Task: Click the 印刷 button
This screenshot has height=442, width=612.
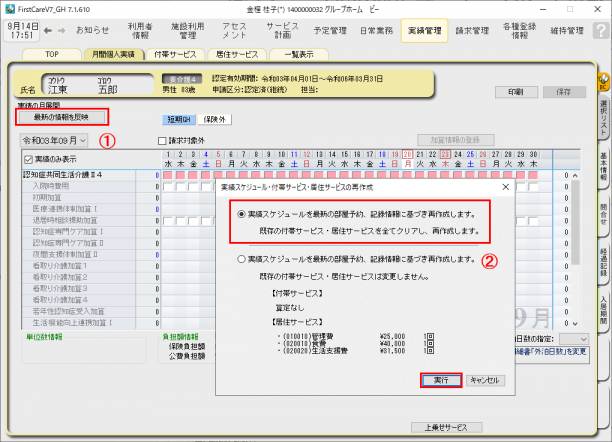Action: click(x=515, y=91)
